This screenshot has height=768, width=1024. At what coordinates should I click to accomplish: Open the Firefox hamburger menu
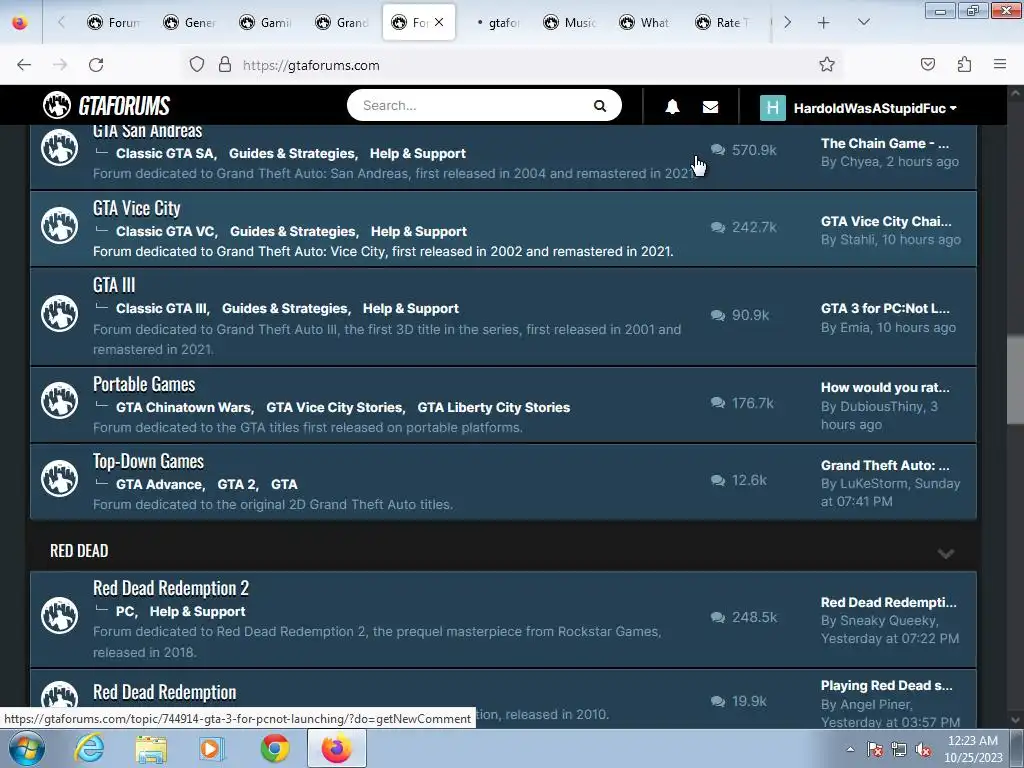(x=1000, y=64)
